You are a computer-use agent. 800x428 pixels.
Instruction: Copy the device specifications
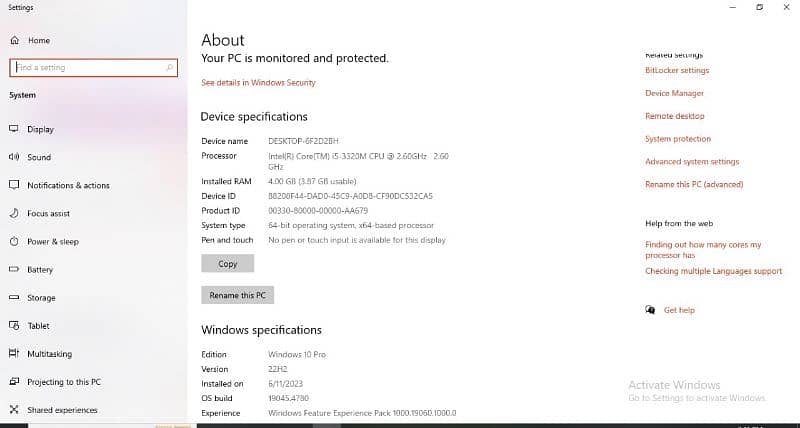(228, 264)
